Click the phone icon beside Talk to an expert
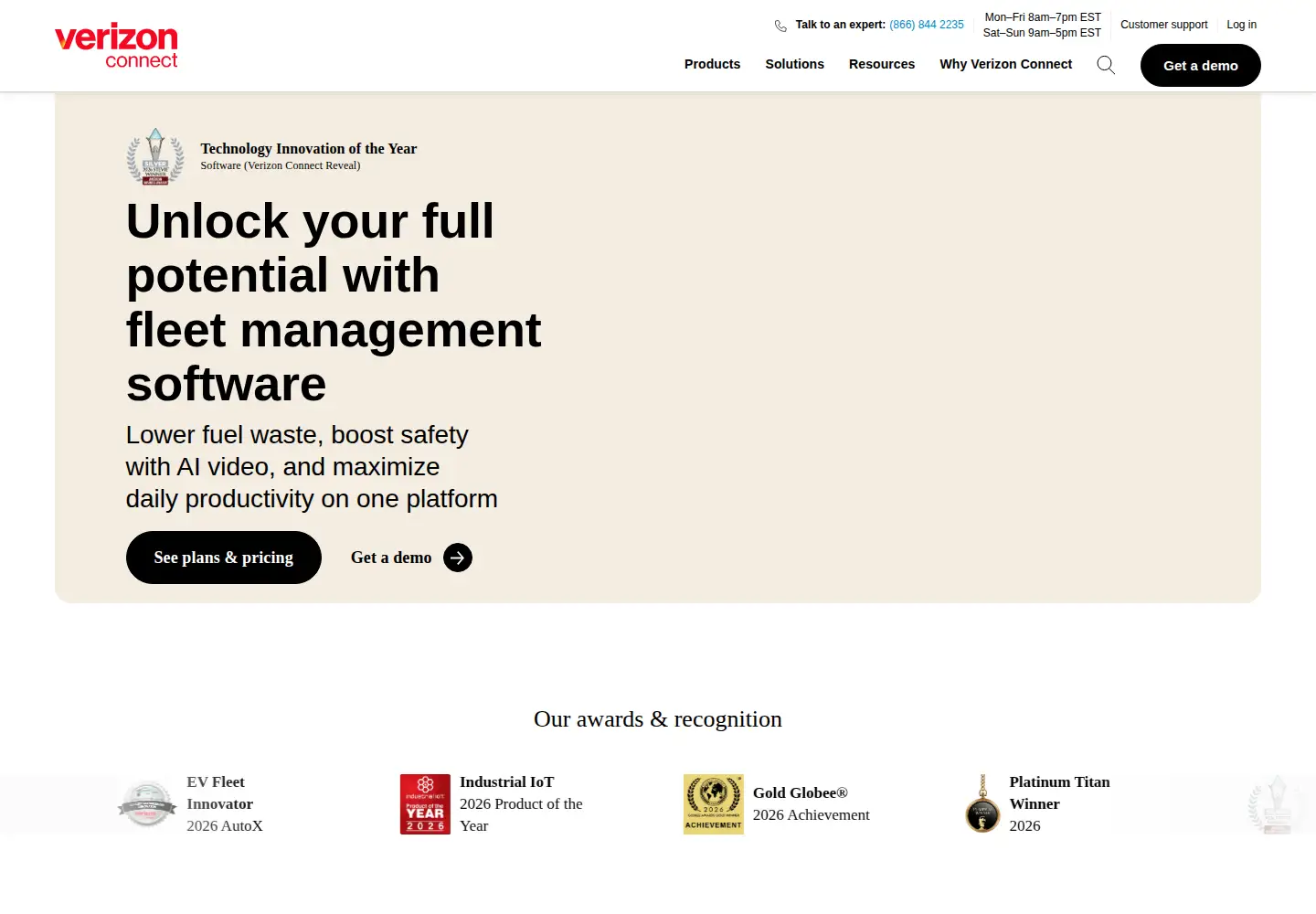Image resolution: width=1316 pixels, height=914 pixels. point(780,26)
